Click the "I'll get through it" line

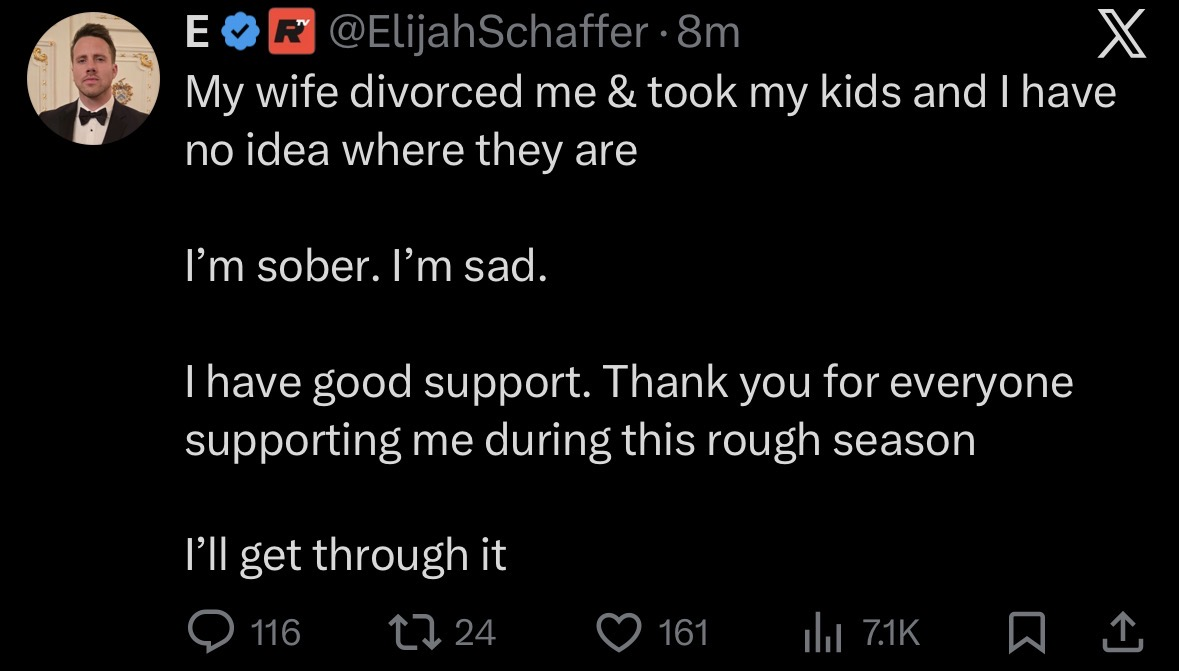coord(346,555)
